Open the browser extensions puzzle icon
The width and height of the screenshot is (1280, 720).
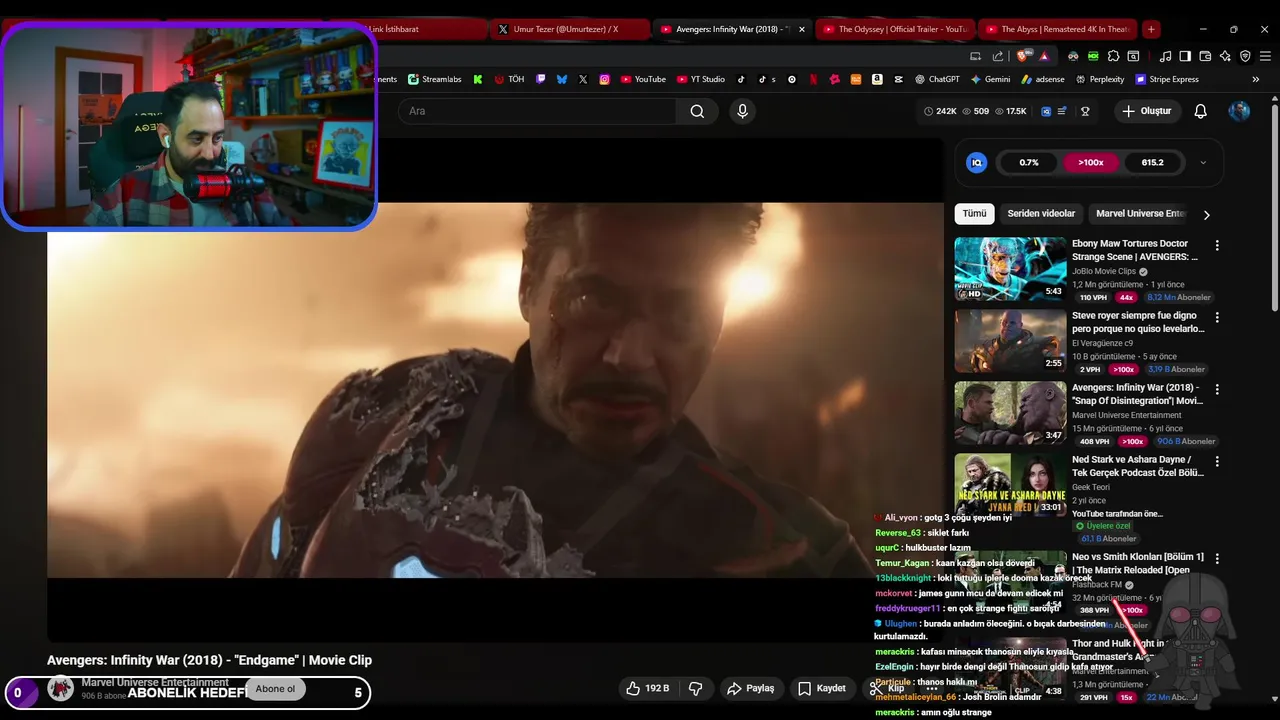click(1113, 56)
